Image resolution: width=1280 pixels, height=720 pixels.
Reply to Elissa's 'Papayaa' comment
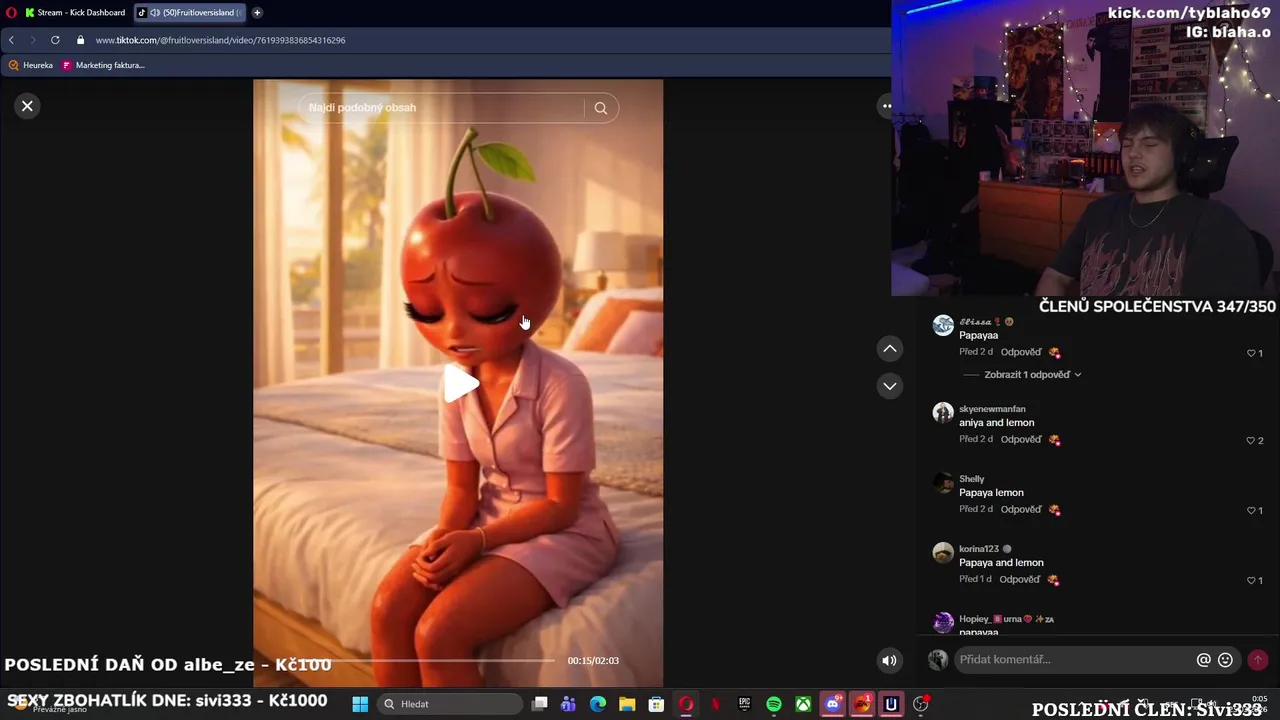[x=1021, y=352]
